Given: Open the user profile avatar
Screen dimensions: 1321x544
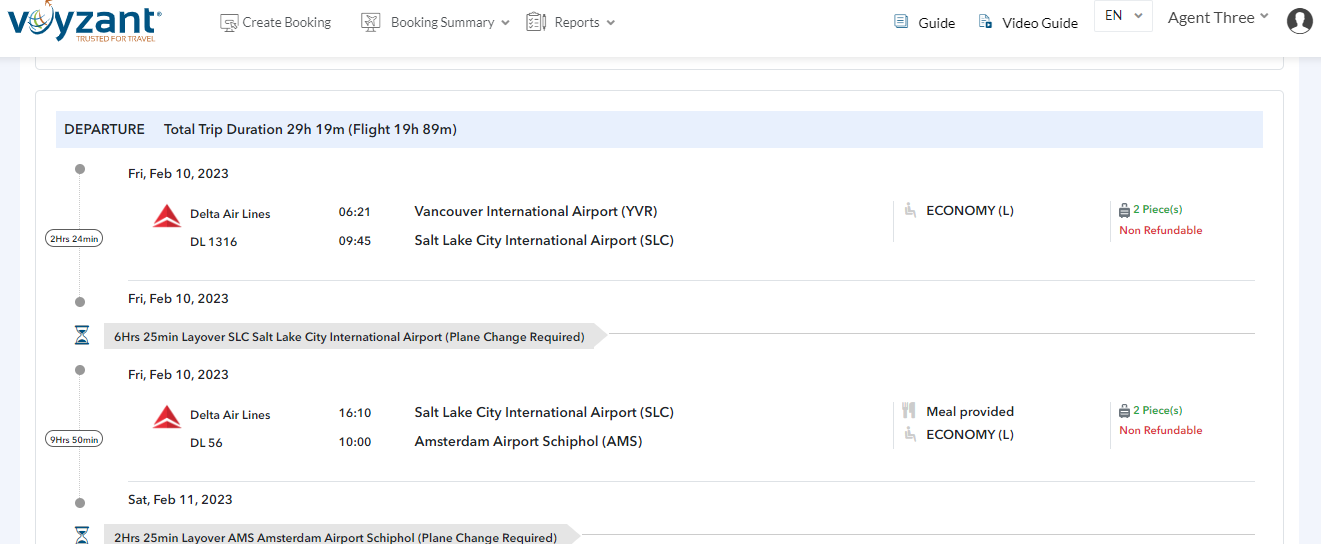Looking at the screenshot, I should pyautogui.click(x=1299, y=21).
